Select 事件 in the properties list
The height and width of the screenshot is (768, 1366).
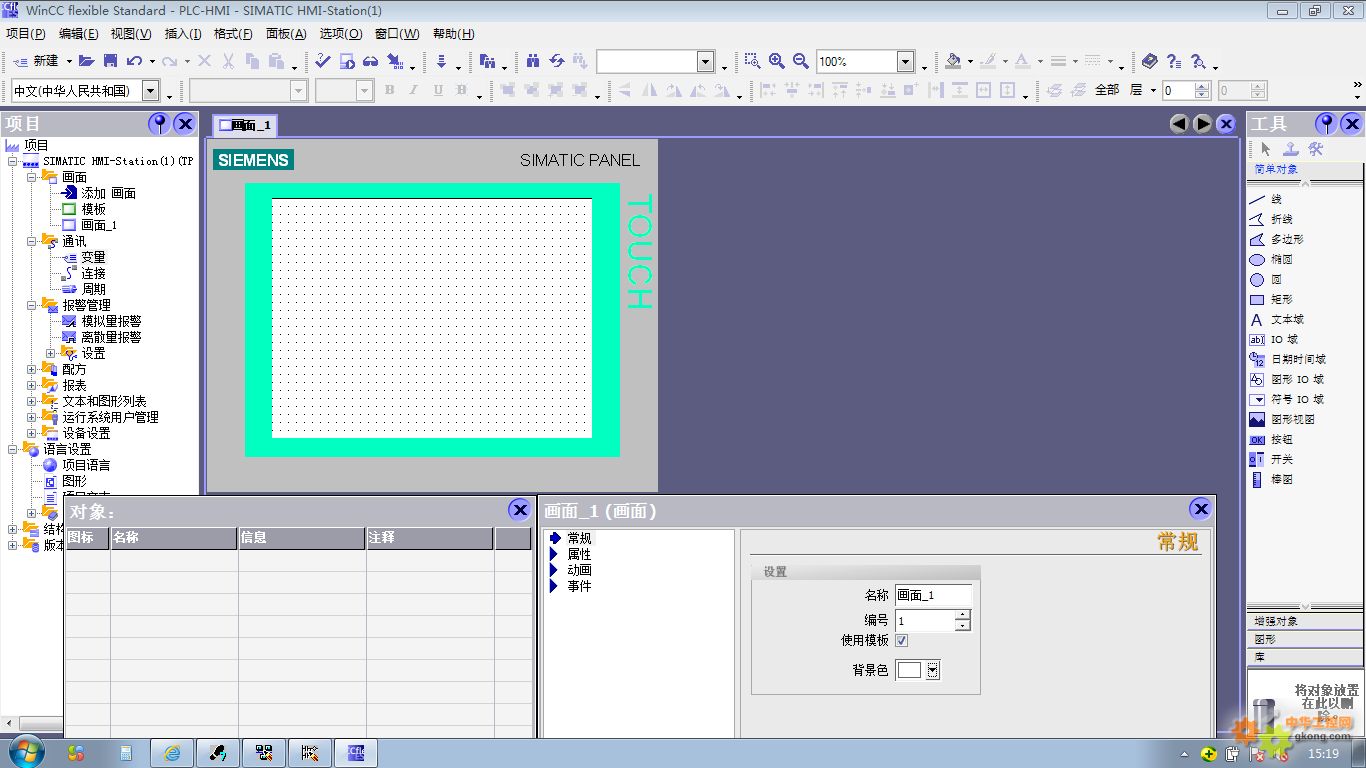(579, 586)
